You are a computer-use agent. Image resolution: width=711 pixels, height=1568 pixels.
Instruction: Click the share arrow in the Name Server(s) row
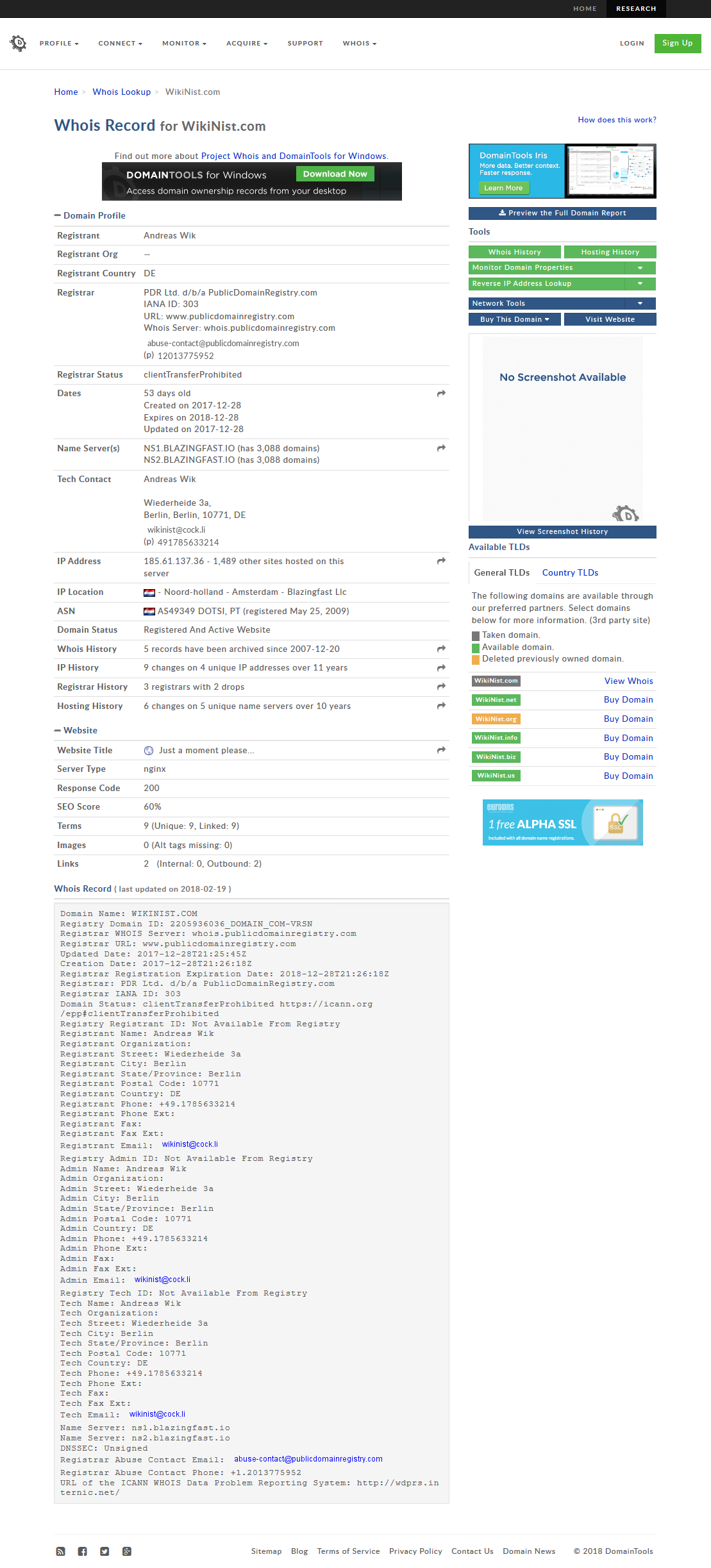click(x=441, y=448)
